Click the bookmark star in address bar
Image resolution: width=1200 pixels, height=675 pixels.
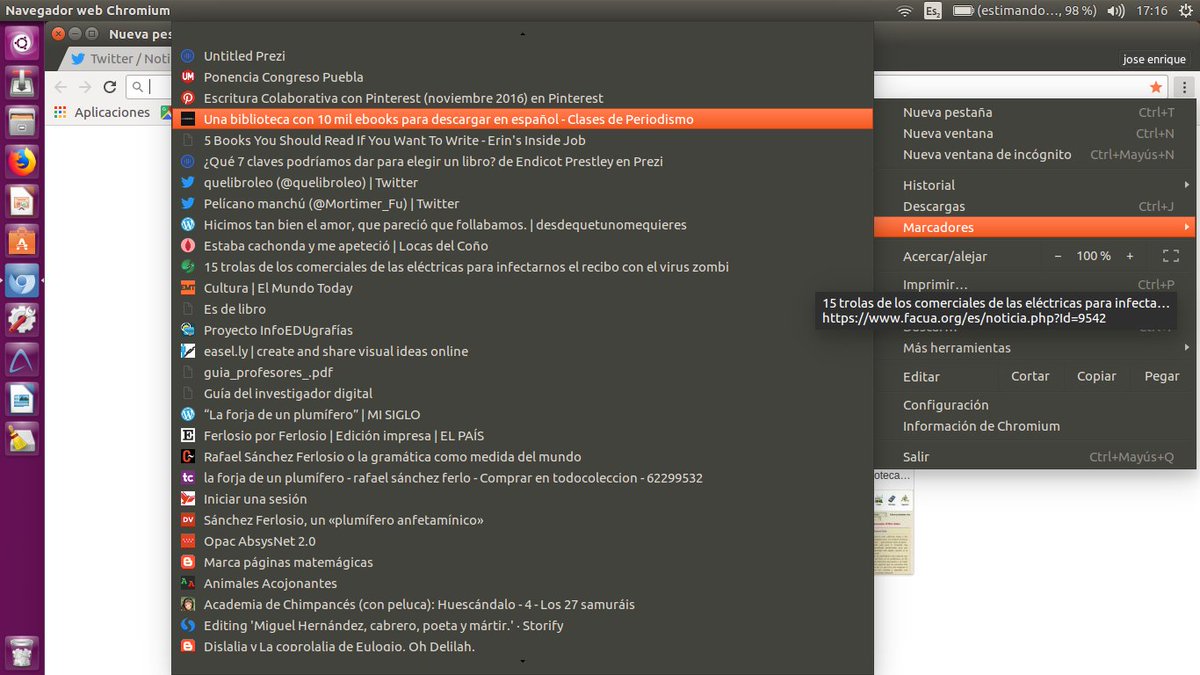[x=1156, y=87]
